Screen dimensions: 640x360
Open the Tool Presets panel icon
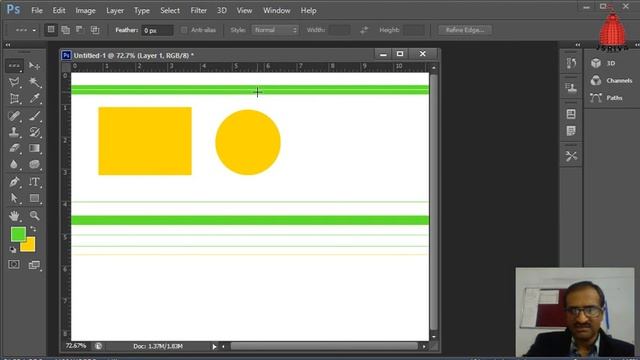571,156
